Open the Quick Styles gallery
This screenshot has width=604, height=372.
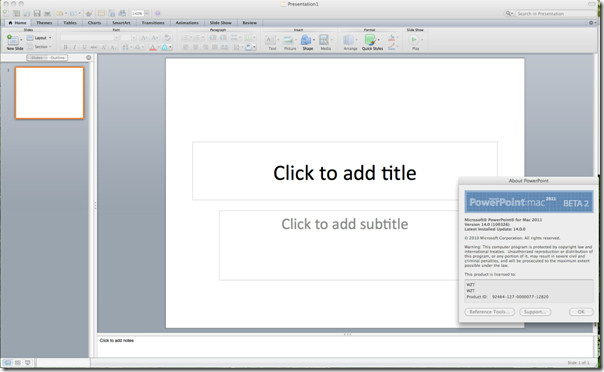[x=370, y=40]
